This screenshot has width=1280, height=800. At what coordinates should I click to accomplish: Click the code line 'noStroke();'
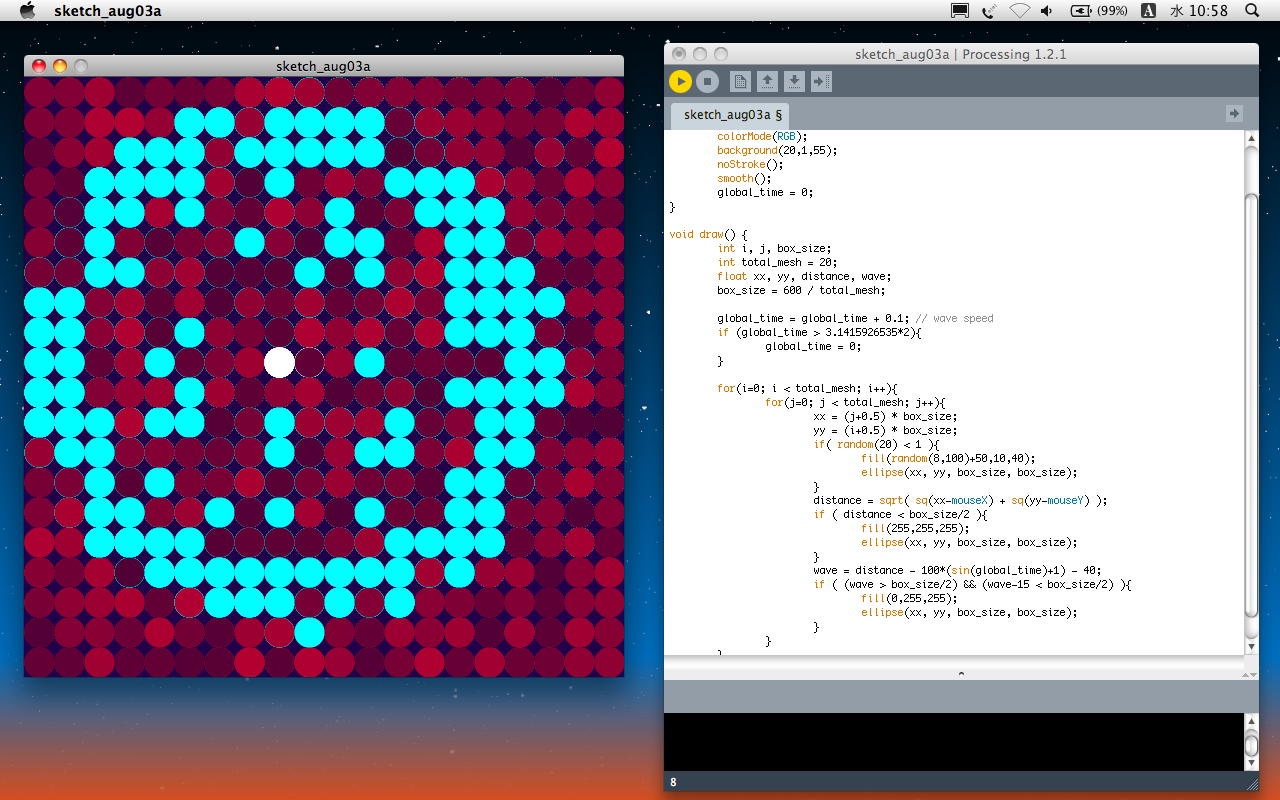[x=750, y=164]
